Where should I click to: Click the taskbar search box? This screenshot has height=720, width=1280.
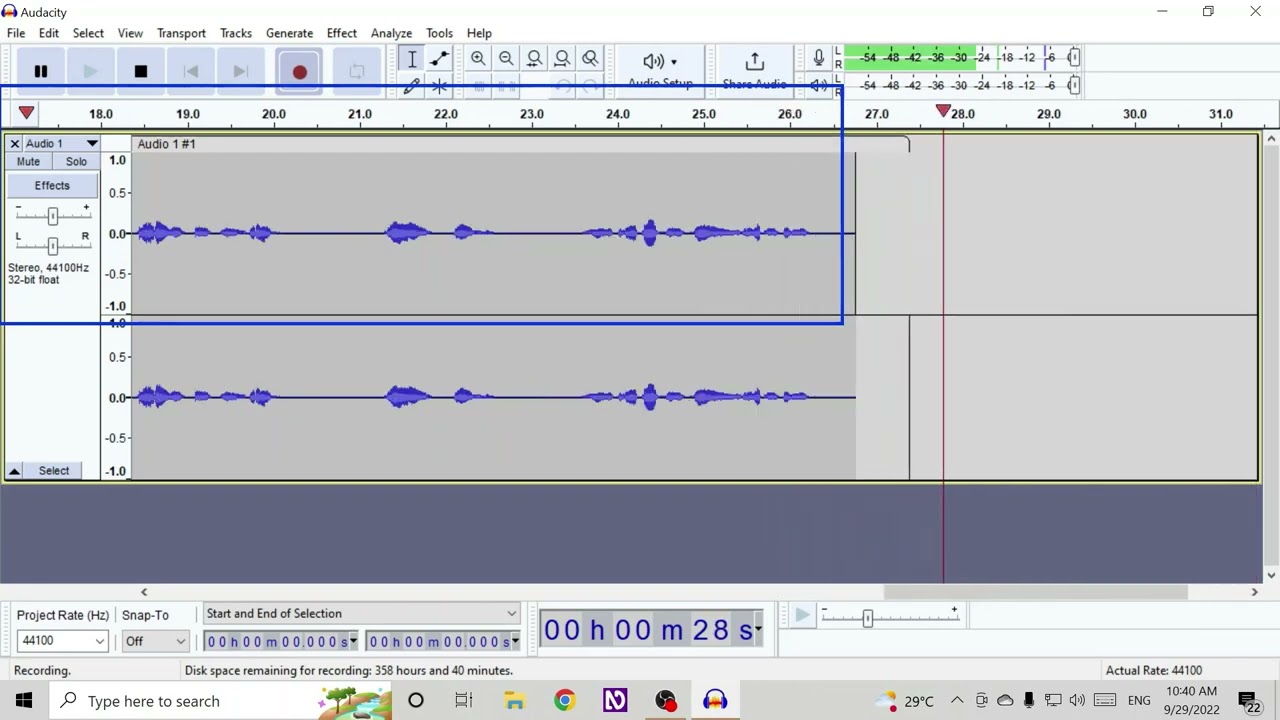point(220,701)
